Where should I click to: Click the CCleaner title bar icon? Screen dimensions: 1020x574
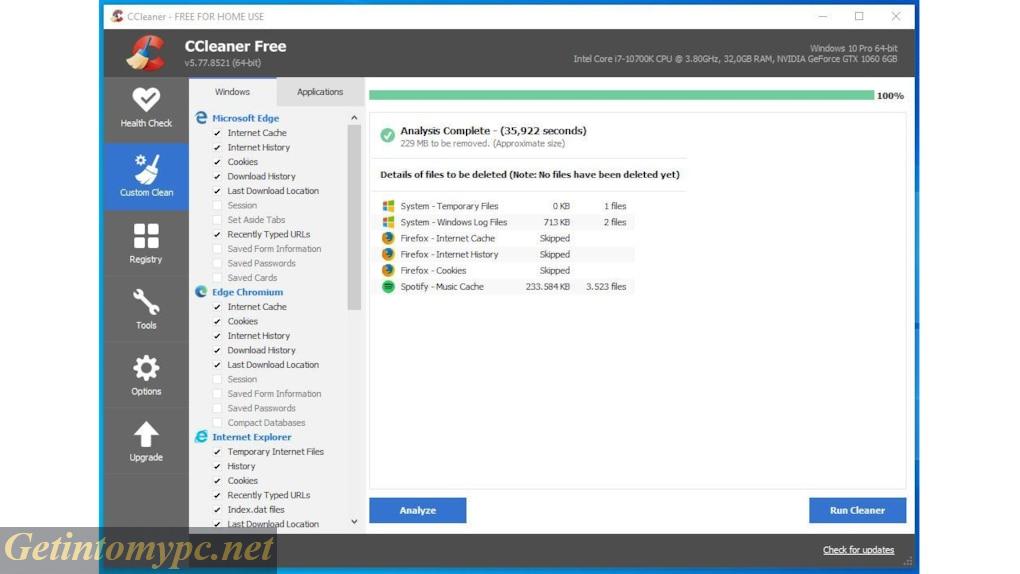(x=117, y=16)
